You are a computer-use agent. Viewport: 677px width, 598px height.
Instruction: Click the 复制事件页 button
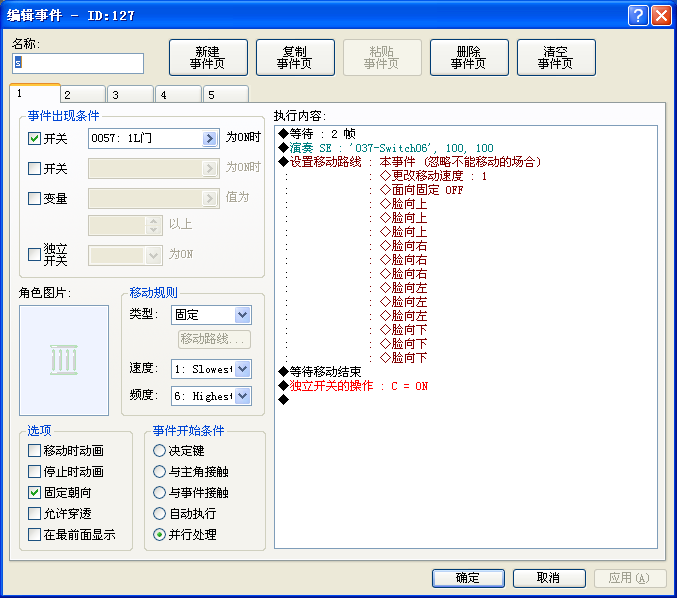click(295, 57)
